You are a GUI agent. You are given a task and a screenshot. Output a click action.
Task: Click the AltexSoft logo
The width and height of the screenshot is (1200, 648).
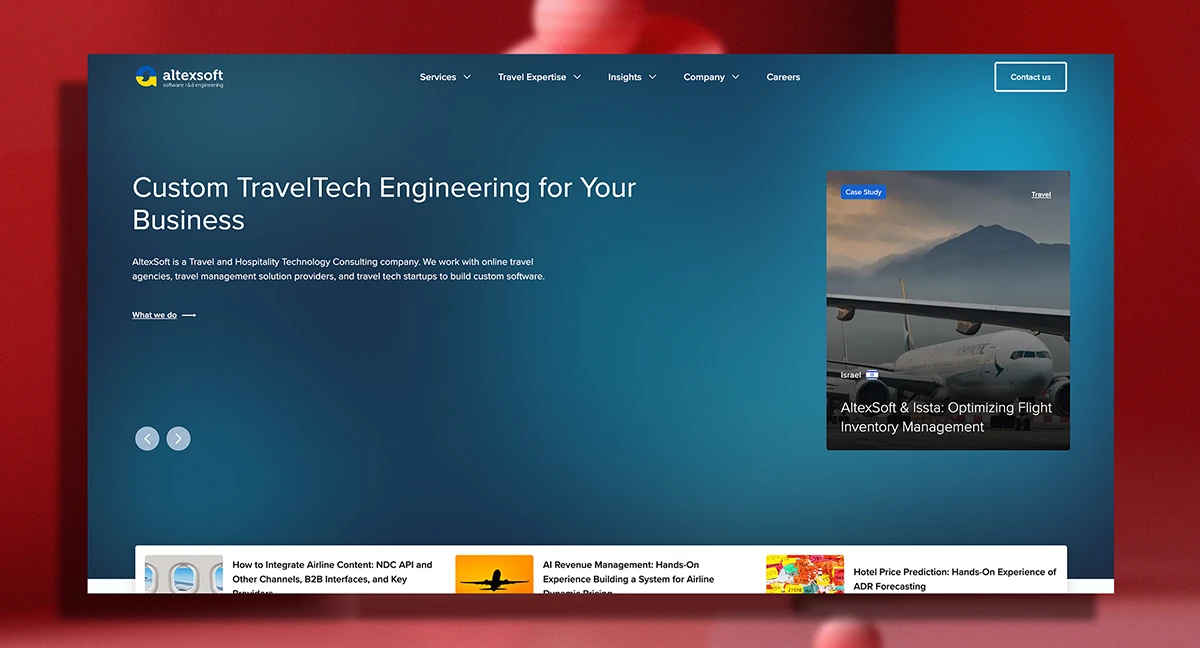click(x=179, y=77)
